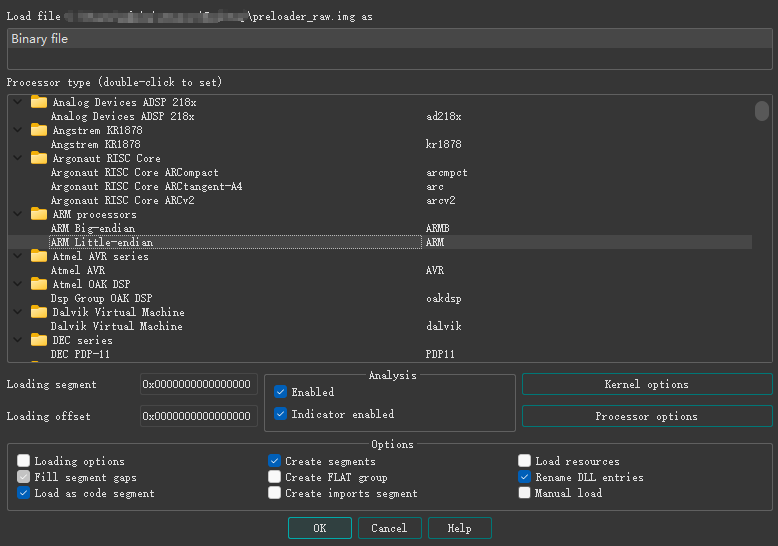
Task: Click the Dalvik Virtual Machine folder icon
Action: (39, 312)
